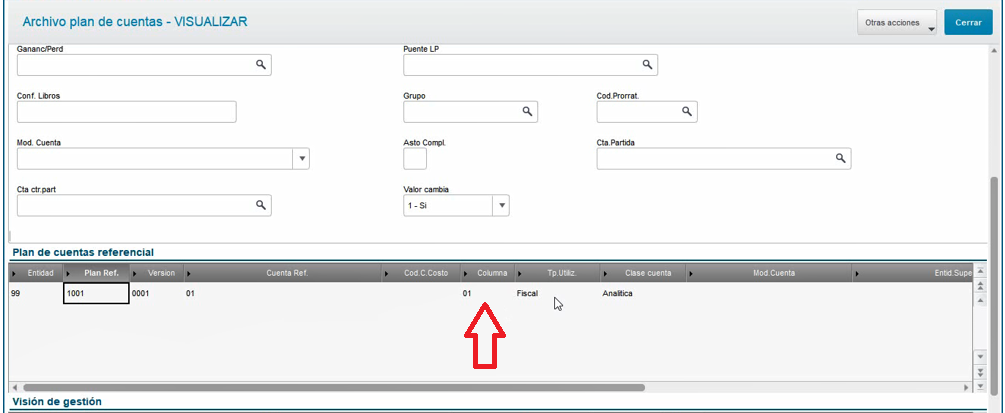Sort by the Cod.C.Costo column header
The height and width of the screenshot is (413, 1005).
click(x=422, y=273)
